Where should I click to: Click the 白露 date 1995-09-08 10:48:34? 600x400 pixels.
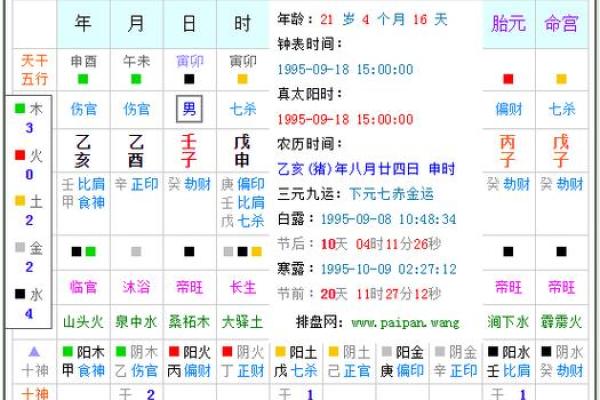click(x=388, y=219)
